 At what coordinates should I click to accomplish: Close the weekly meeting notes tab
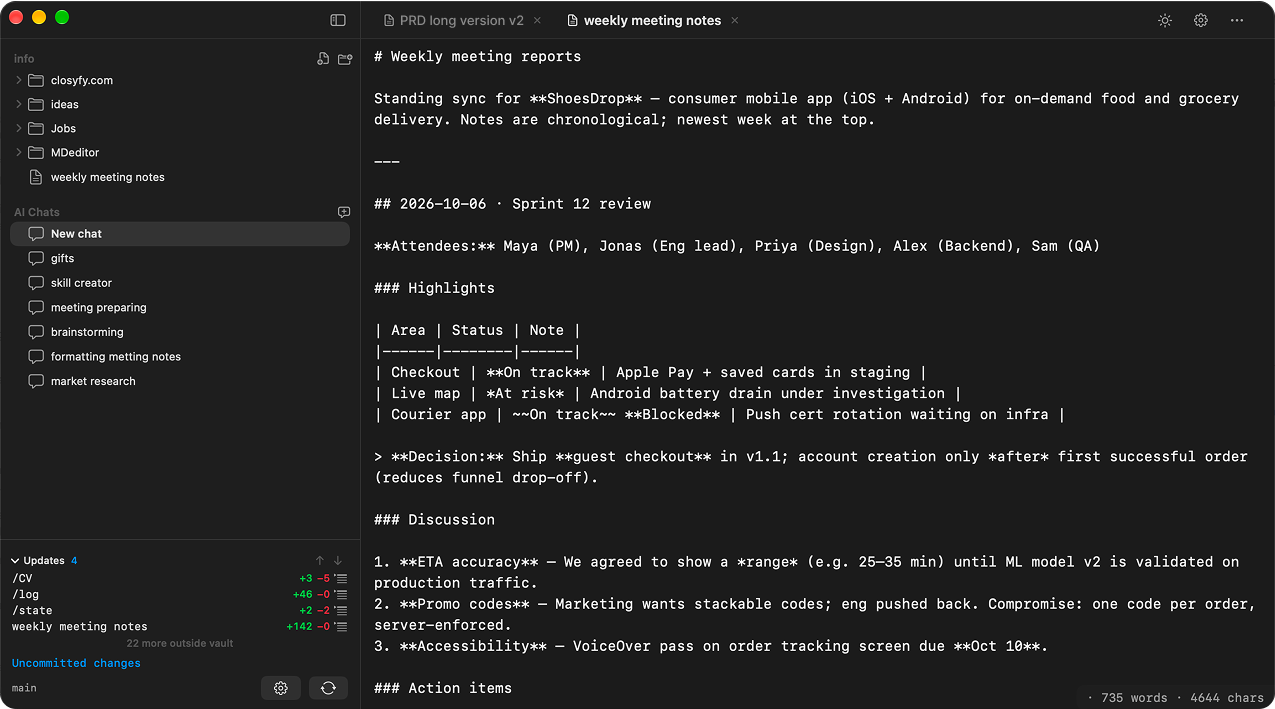pos(735,20)
